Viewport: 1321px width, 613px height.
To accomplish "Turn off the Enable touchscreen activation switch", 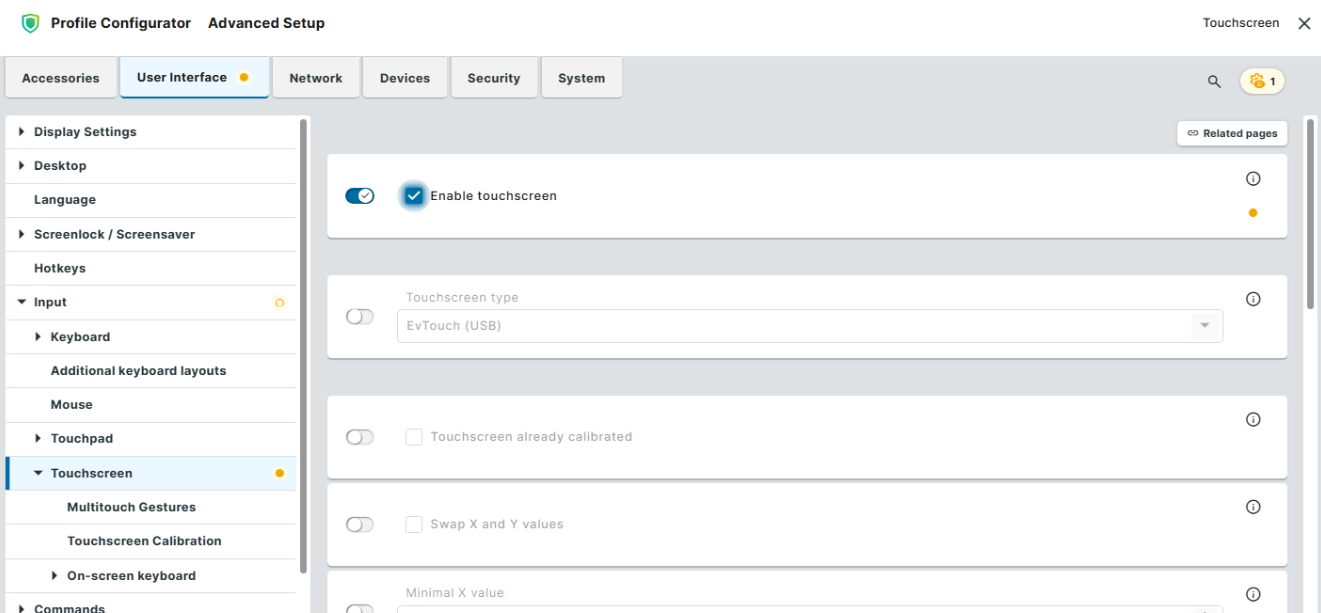I will point(360,196).
